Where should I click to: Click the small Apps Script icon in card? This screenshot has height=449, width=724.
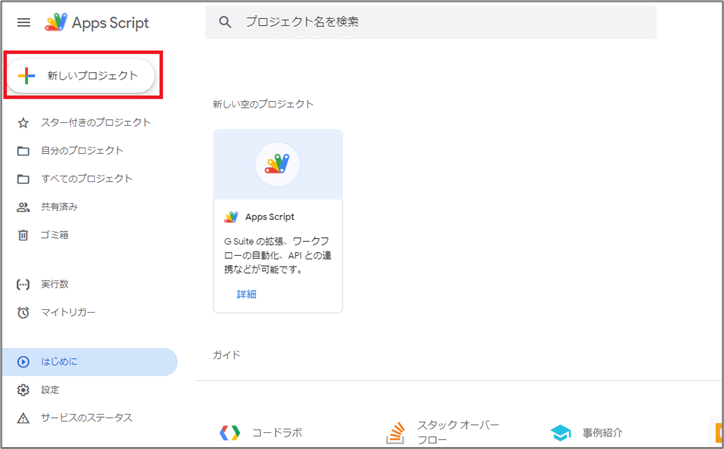231,217
